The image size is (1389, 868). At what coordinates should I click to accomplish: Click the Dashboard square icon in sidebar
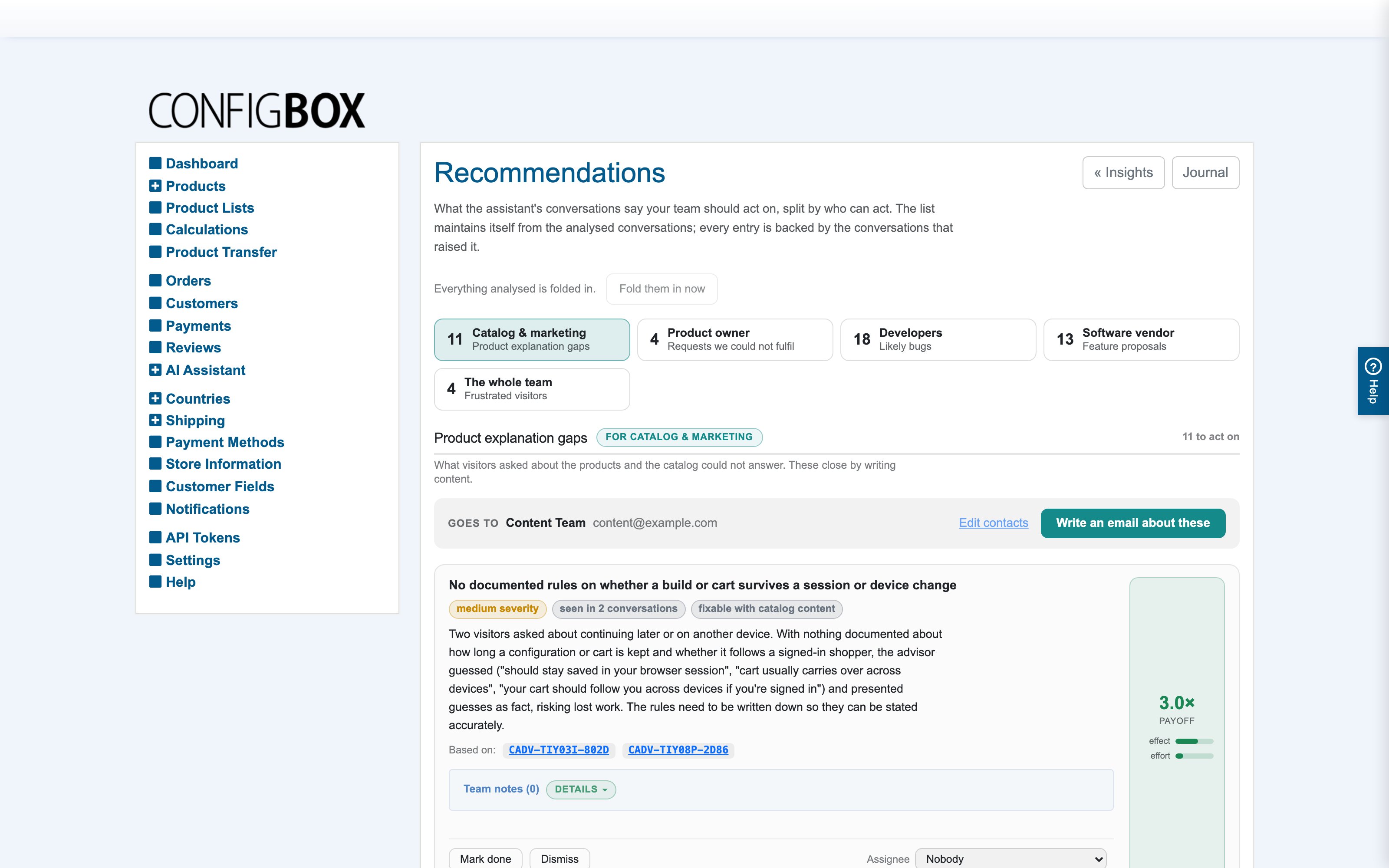point(155,163)
